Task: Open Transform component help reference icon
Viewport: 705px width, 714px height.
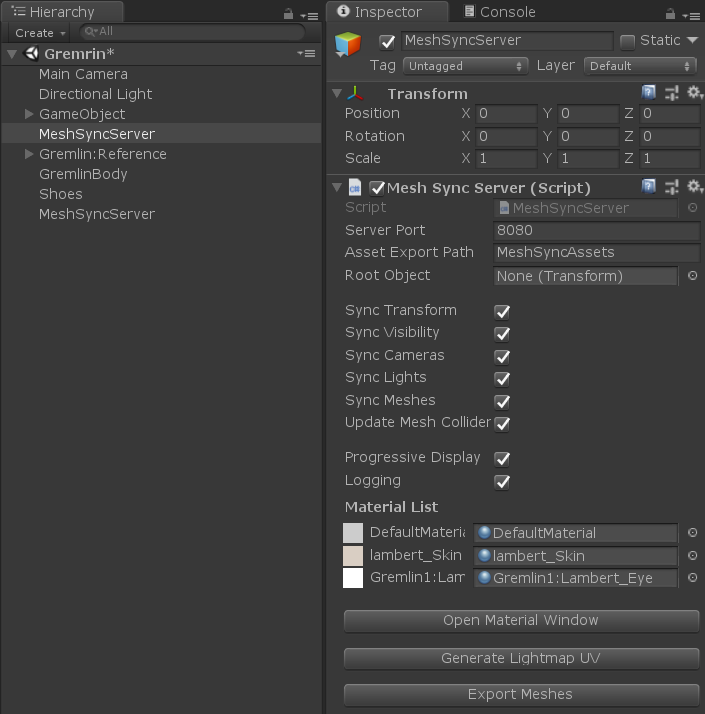Action: pos(649,93)
